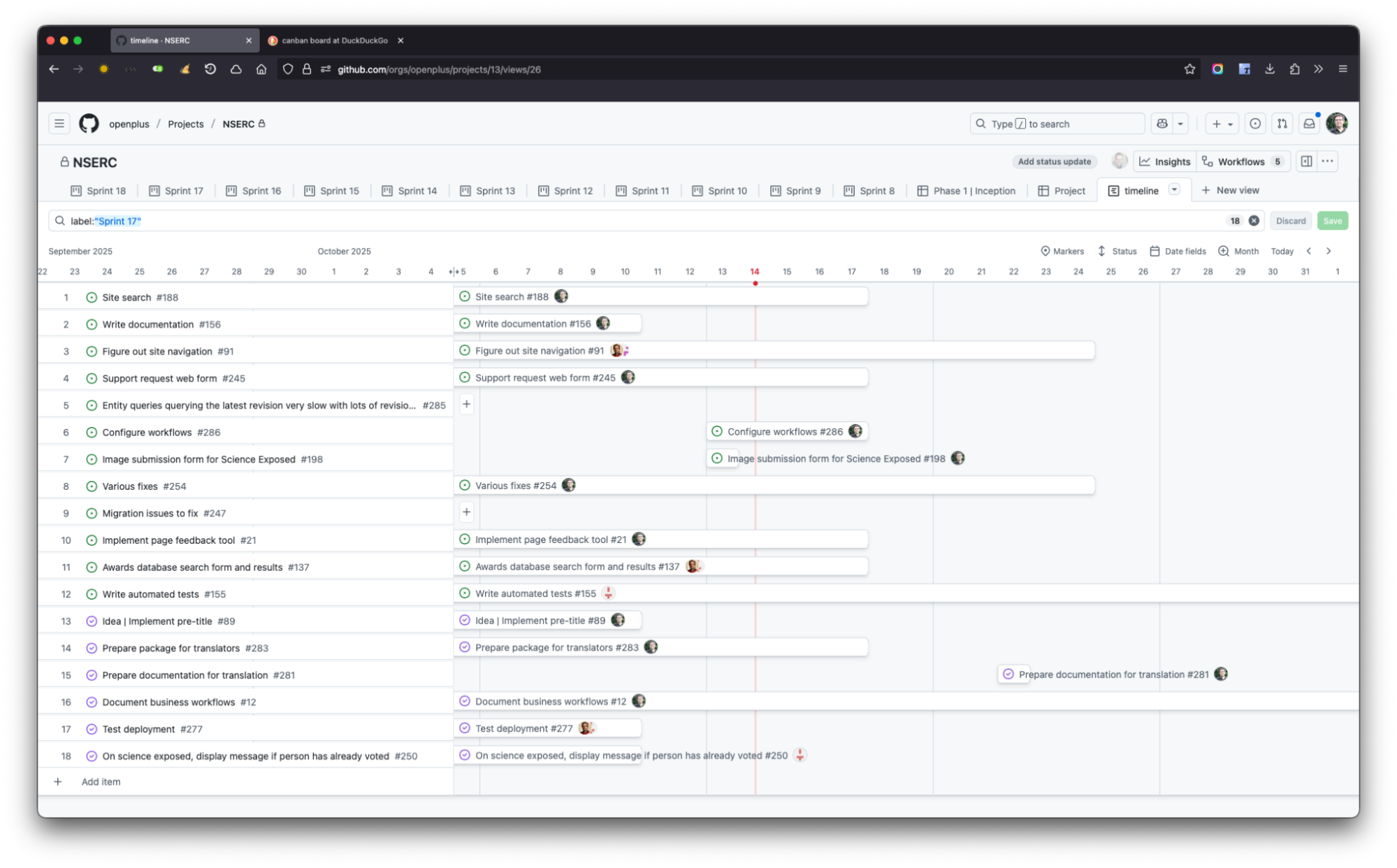Open the Copilot dropdown arrow
Image resolution: width=1397 pixels, height=868 pixels.
click(x=1181, y=123)
